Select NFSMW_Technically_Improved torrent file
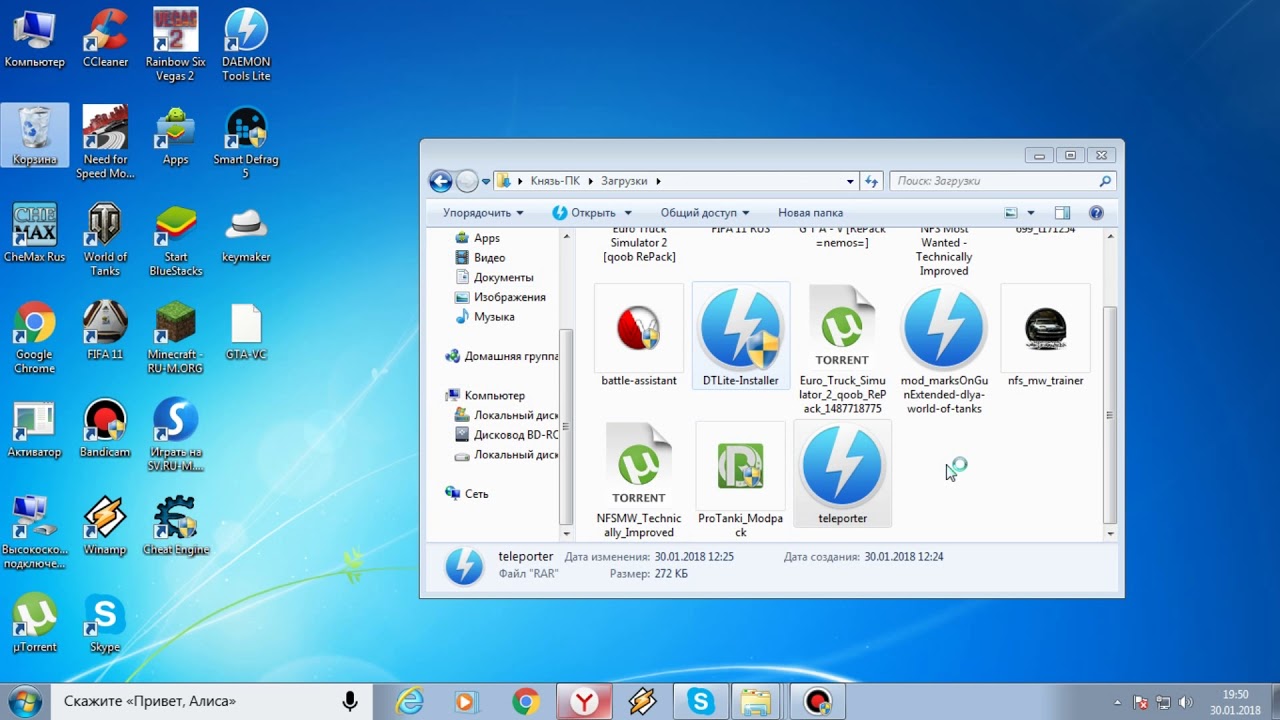This screenshot has width=1280, height=720. click(x=639, y=481)
